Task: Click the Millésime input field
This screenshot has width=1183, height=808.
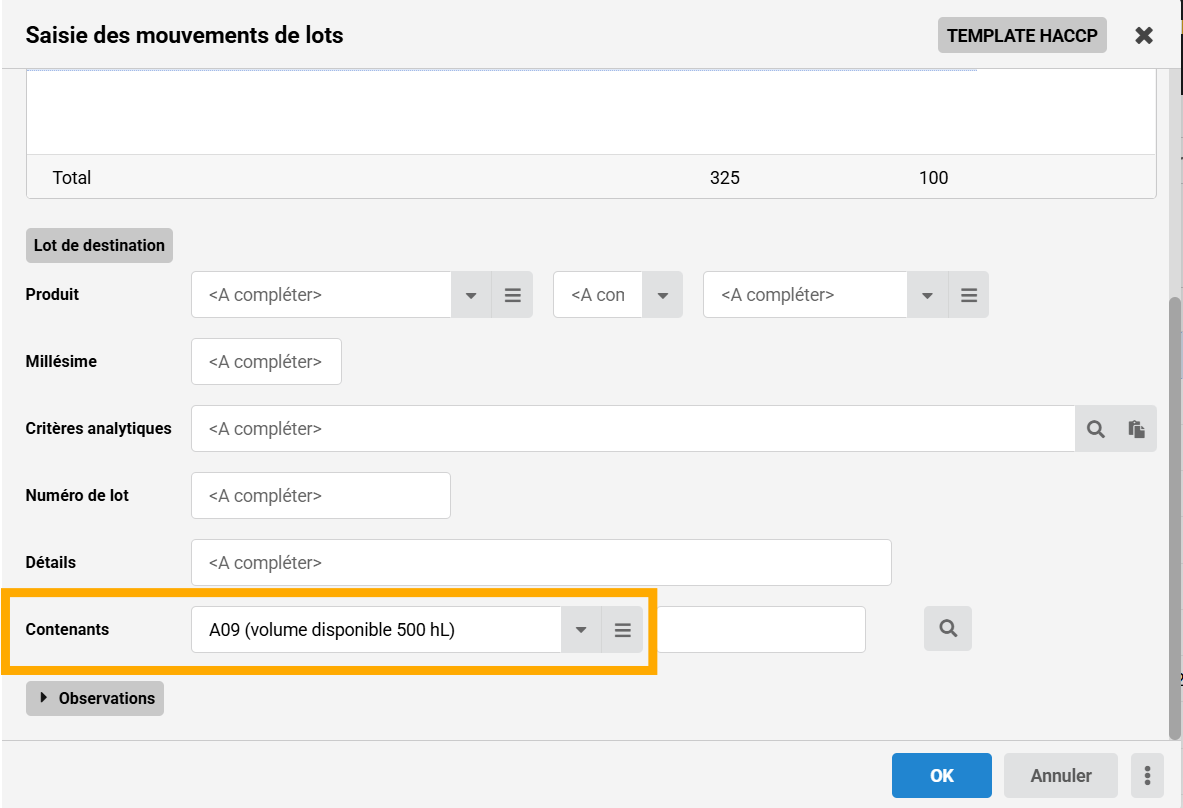Action: pyautogui.click(x=266, y=362)
